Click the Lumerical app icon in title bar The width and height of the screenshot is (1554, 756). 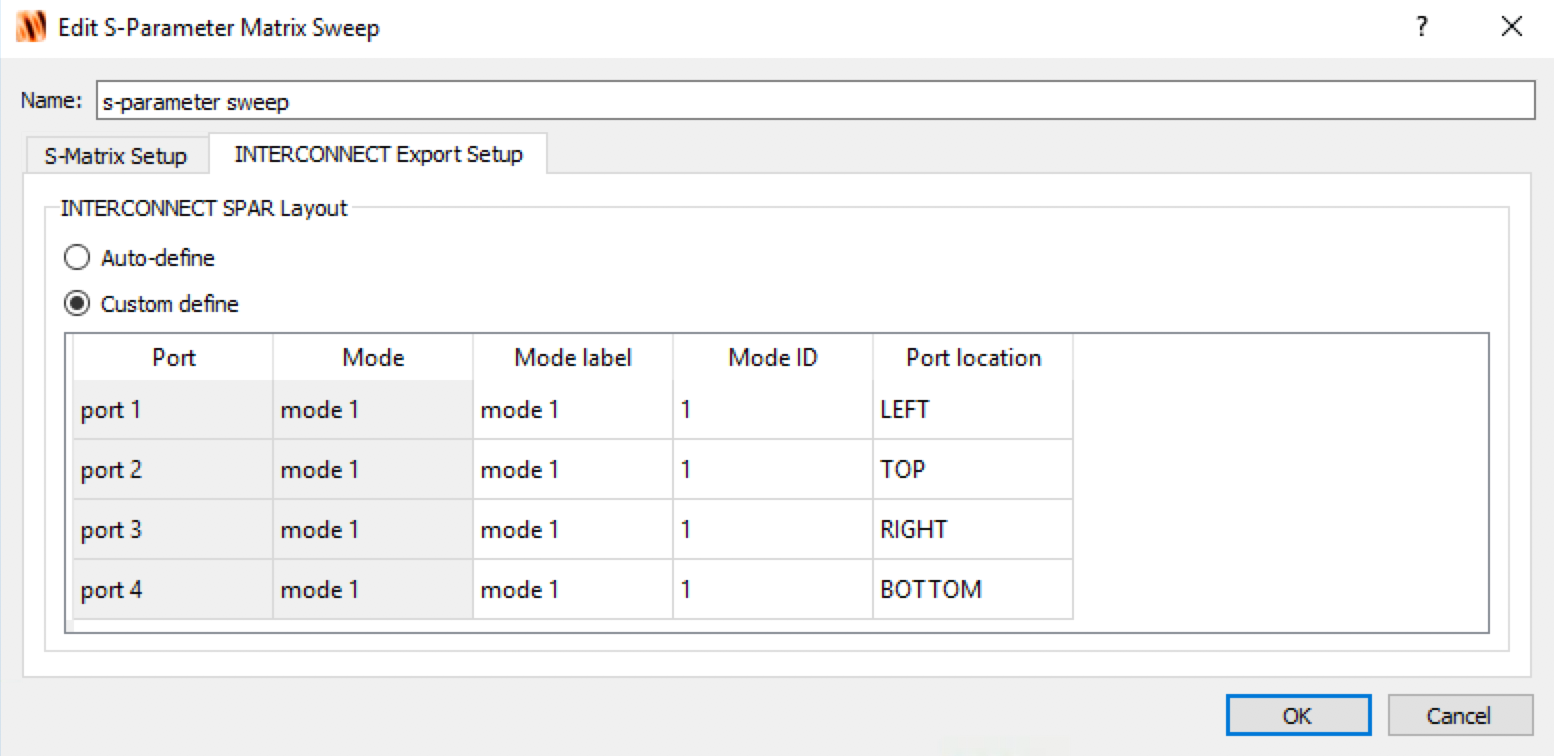pos(31,27)
